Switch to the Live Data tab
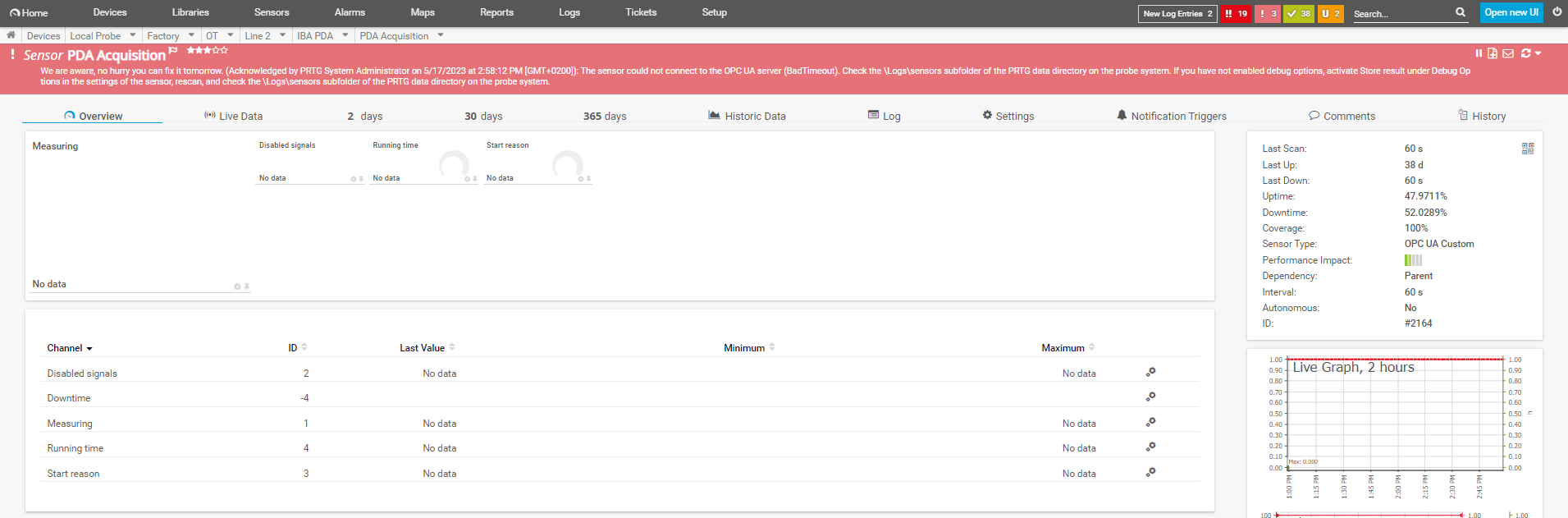 pos(233,116)
